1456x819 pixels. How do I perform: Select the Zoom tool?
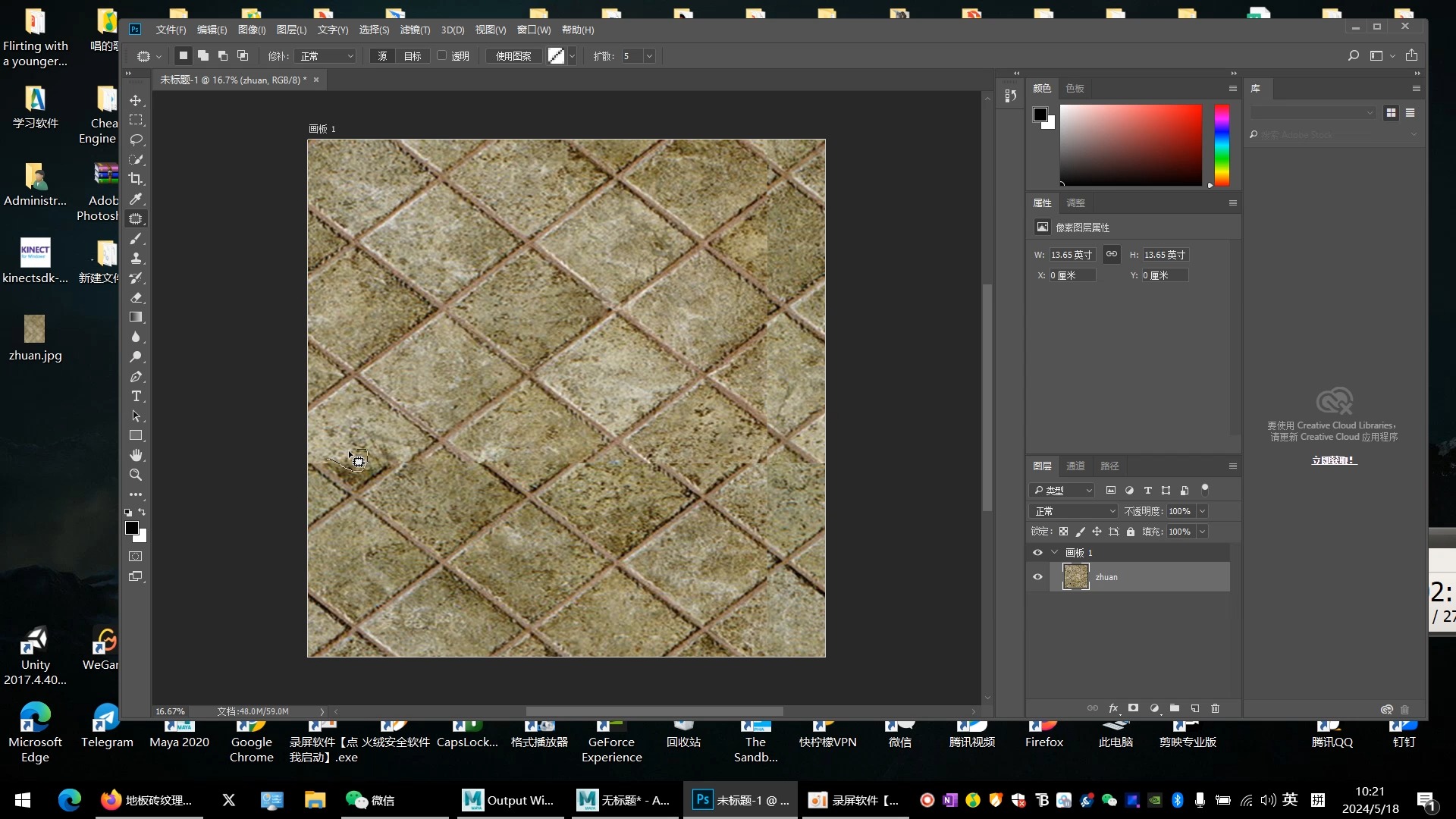click(136, 475)
